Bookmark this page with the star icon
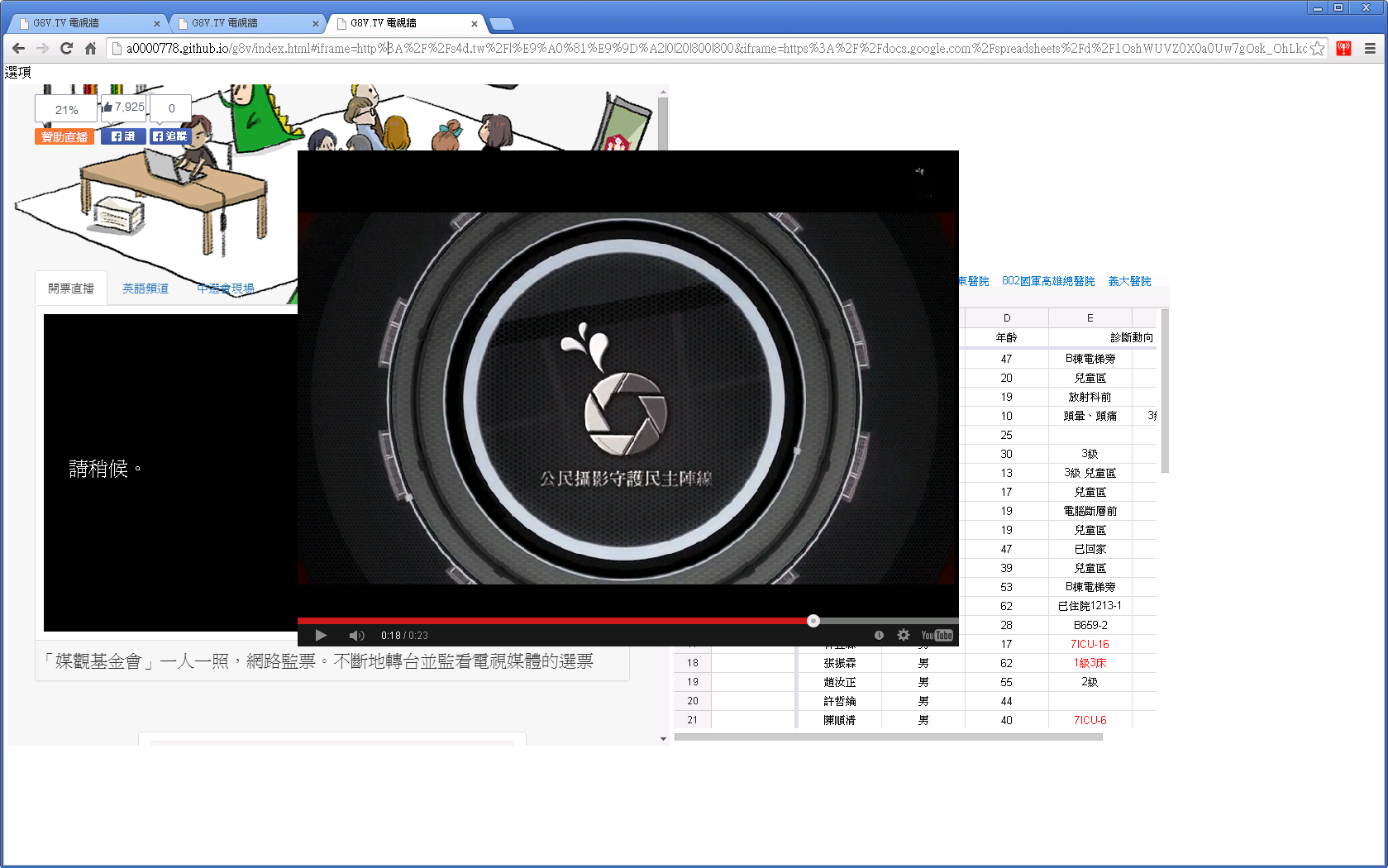The height and width of the screenshot is (868, 1388). [1317, 49]
